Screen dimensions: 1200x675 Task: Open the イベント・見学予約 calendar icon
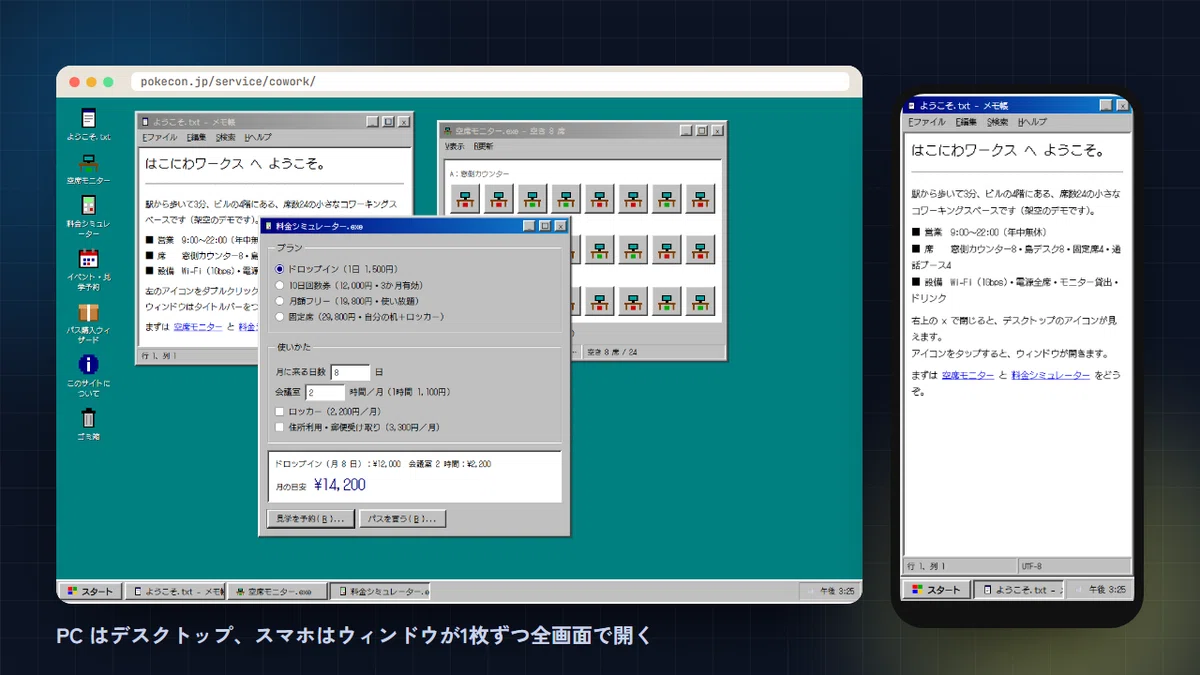click(89, 267)
